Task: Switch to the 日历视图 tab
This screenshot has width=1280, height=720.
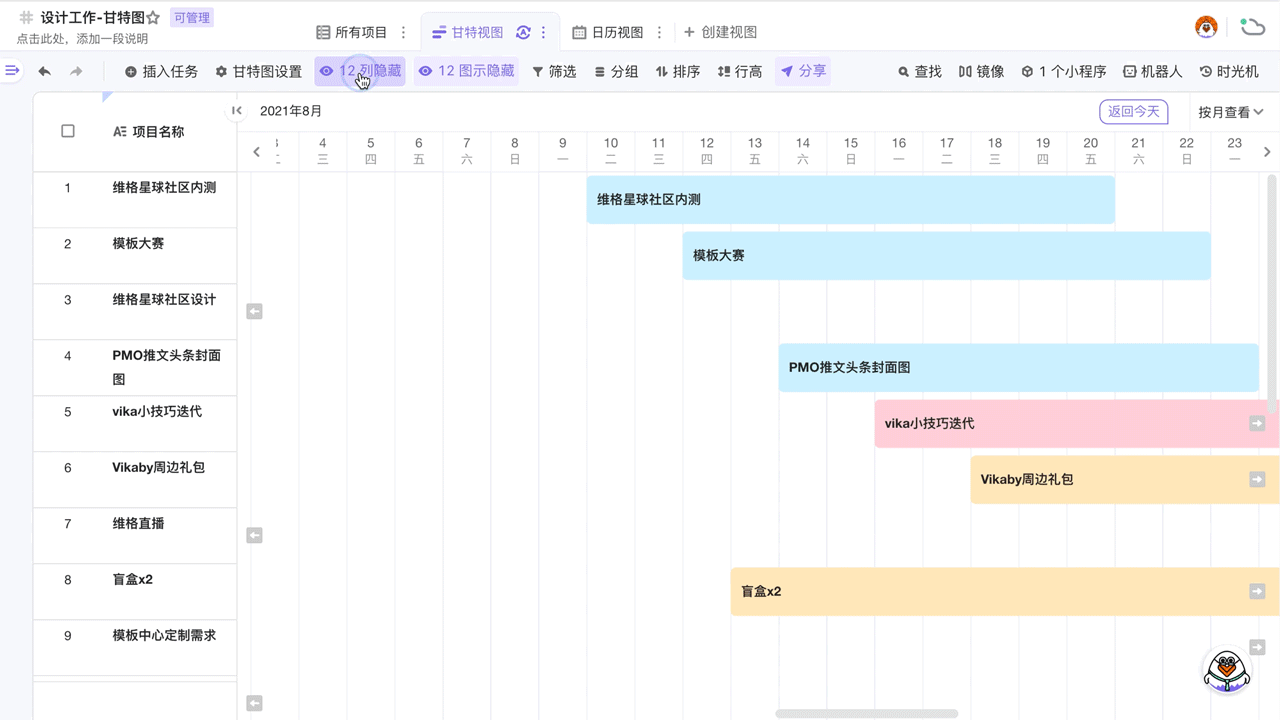Action: (608, 32)
